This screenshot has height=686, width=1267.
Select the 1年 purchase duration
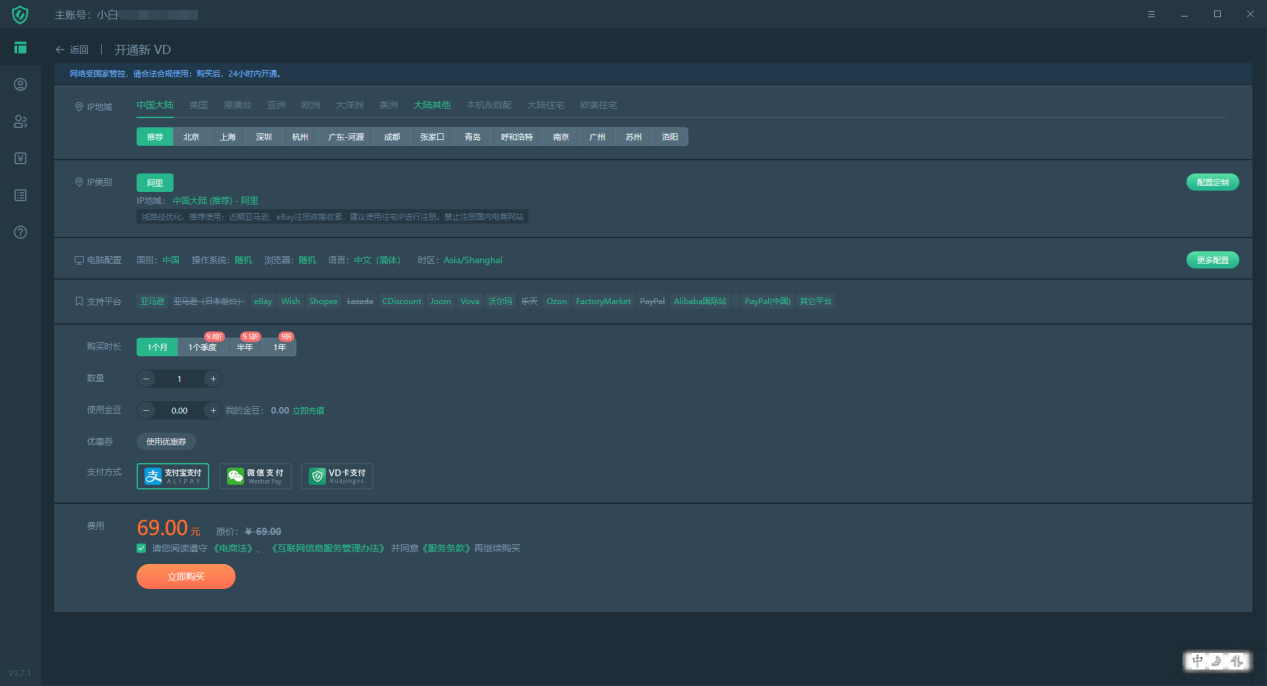tap(280, 347)
